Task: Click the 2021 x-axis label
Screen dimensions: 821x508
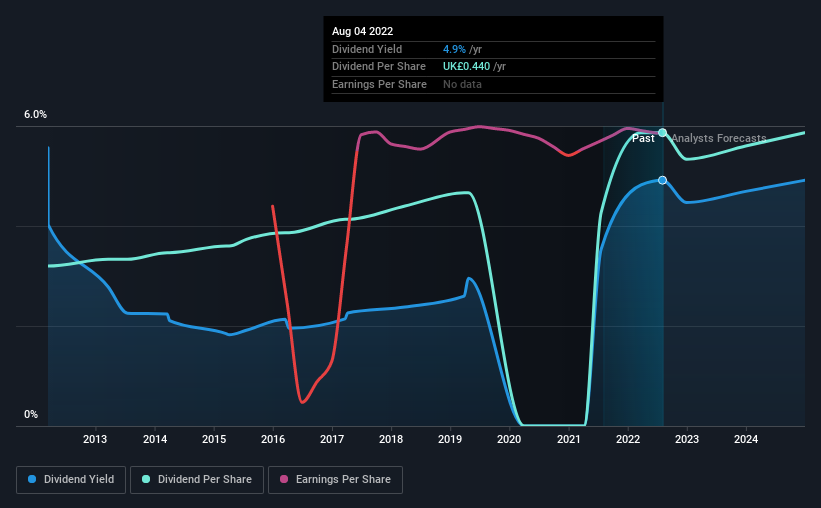Action: tap(569, 439)
